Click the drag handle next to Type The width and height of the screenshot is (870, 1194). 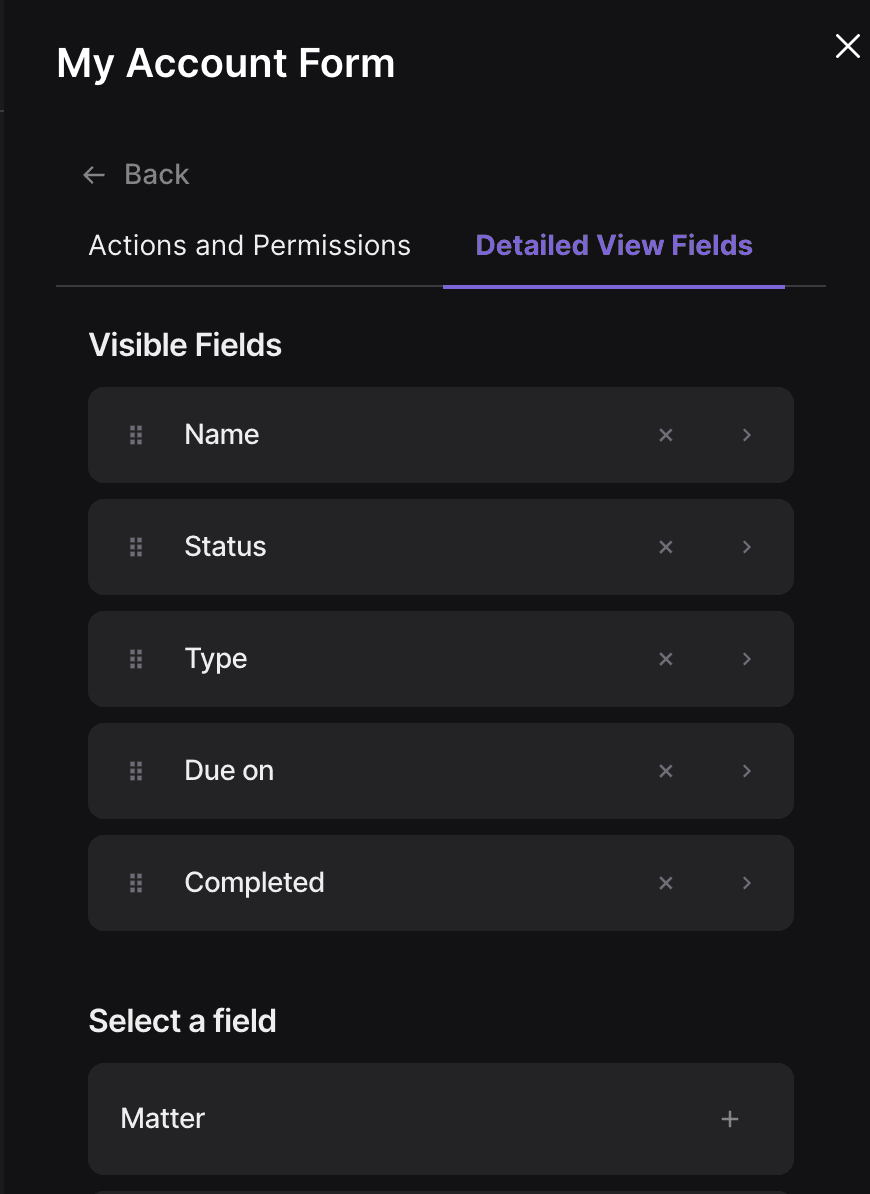click(136, 659)
